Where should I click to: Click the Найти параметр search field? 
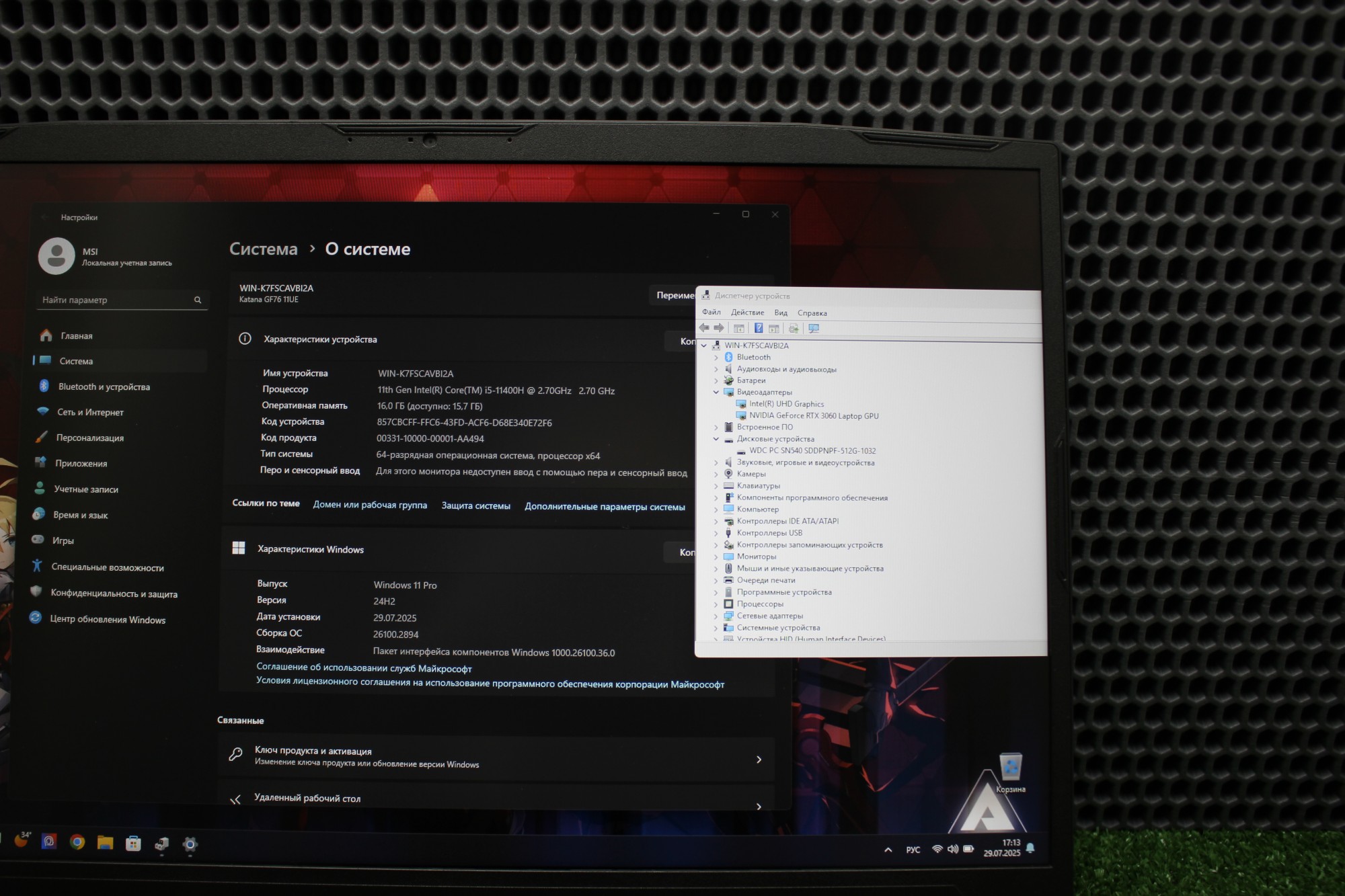tap(114, 300)
